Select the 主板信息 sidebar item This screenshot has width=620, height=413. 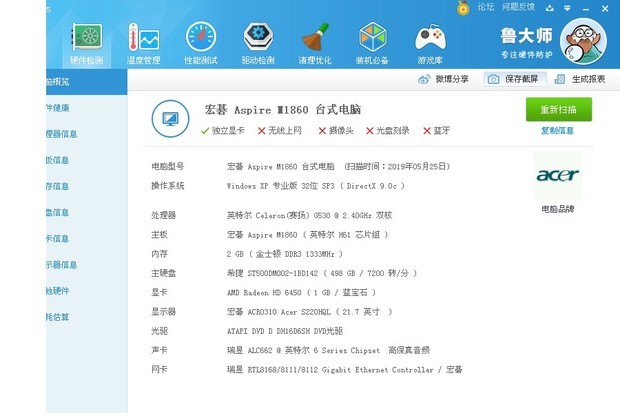coord(87,160)
